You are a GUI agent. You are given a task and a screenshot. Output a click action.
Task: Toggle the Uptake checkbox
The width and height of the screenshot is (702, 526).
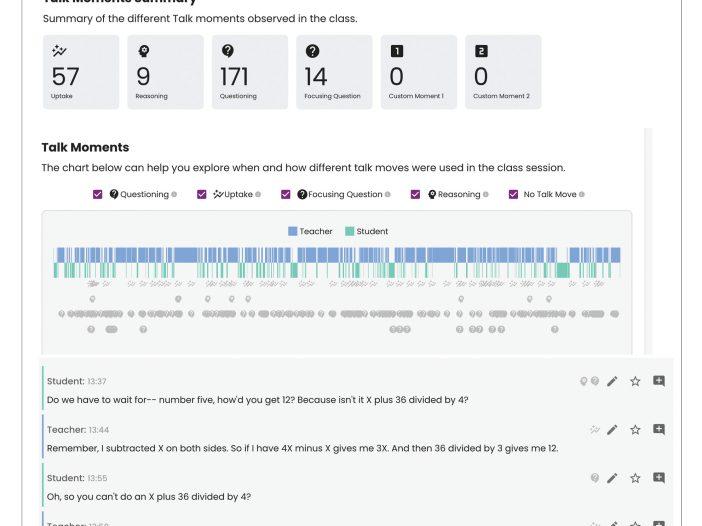point(202,194)
